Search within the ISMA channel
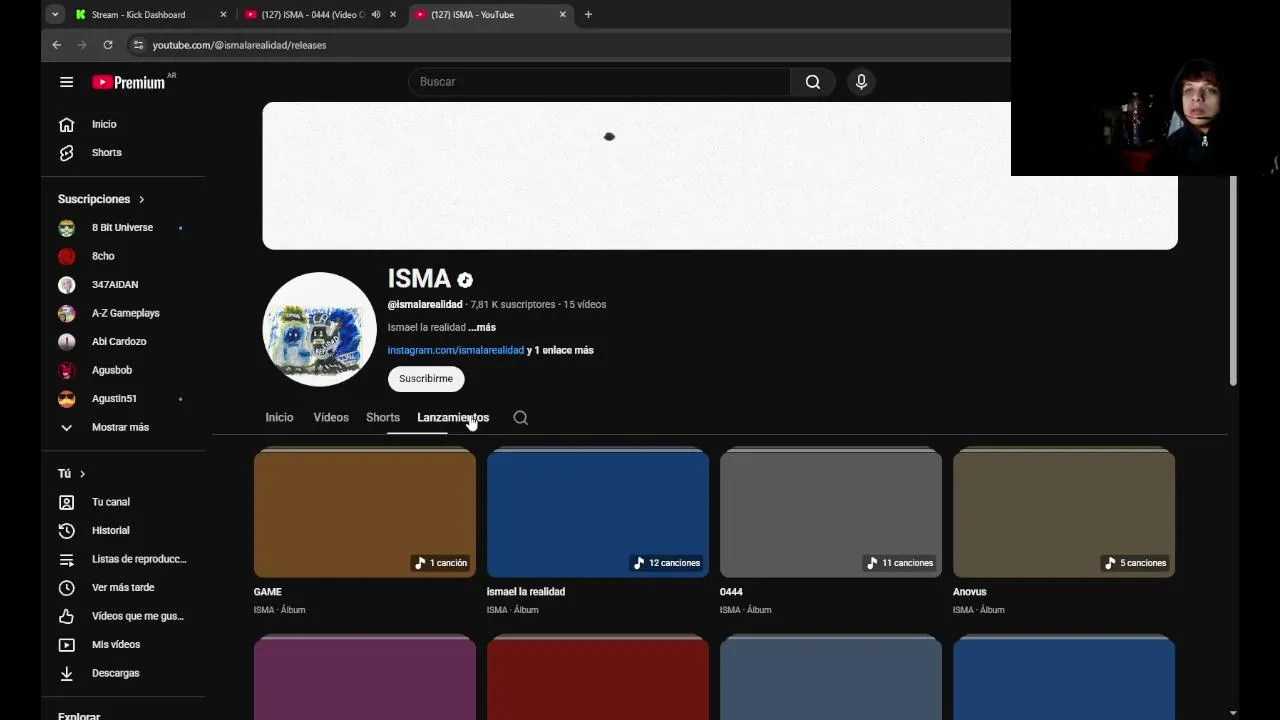Viewport: 1280px width, 720px height. [521, 418]
